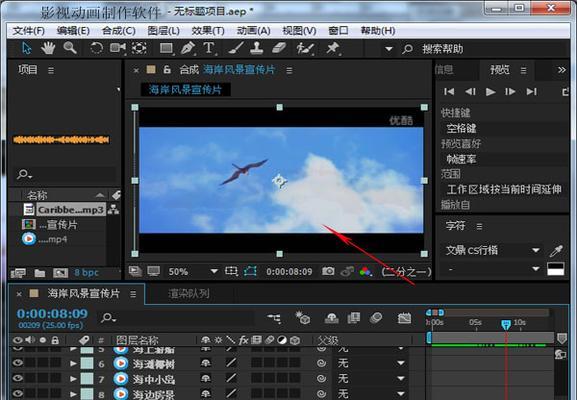
Task: Select the Zoom magnifier tool
Action: click(70, 48)
